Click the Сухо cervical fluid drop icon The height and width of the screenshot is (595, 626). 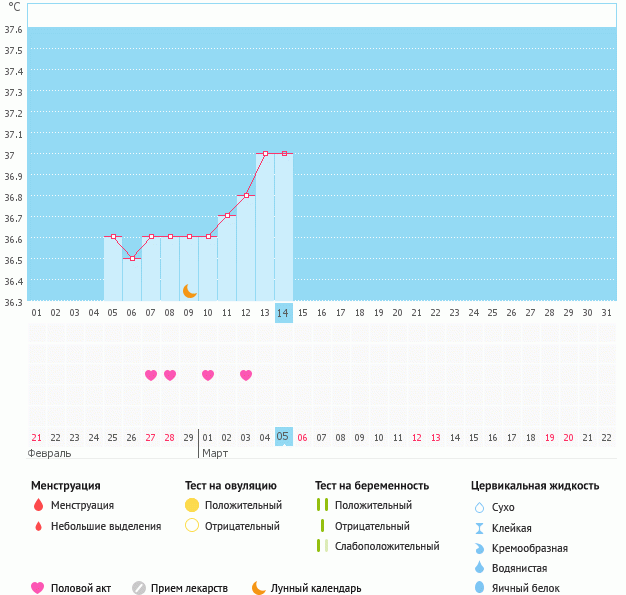[479, 508]
